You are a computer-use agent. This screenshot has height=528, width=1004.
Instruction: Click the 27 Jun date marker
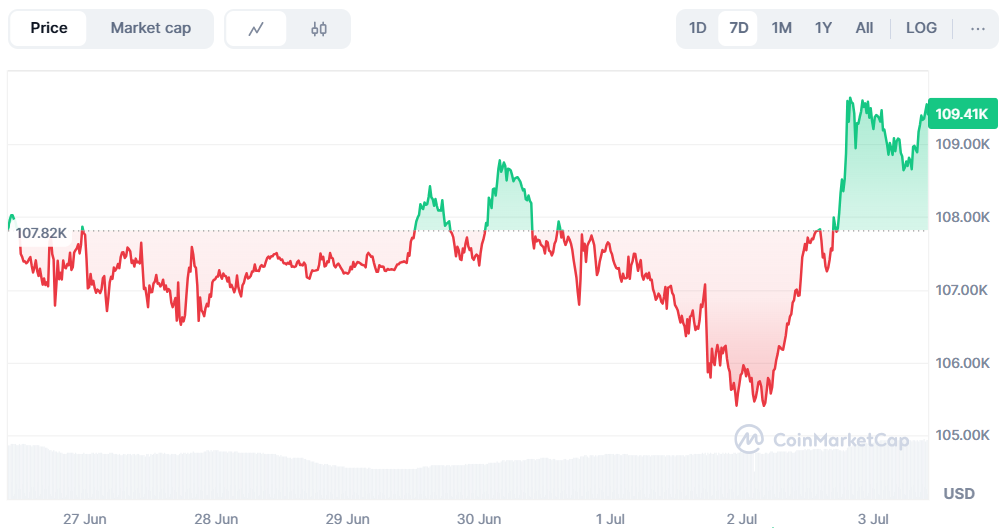click(85, 519)
